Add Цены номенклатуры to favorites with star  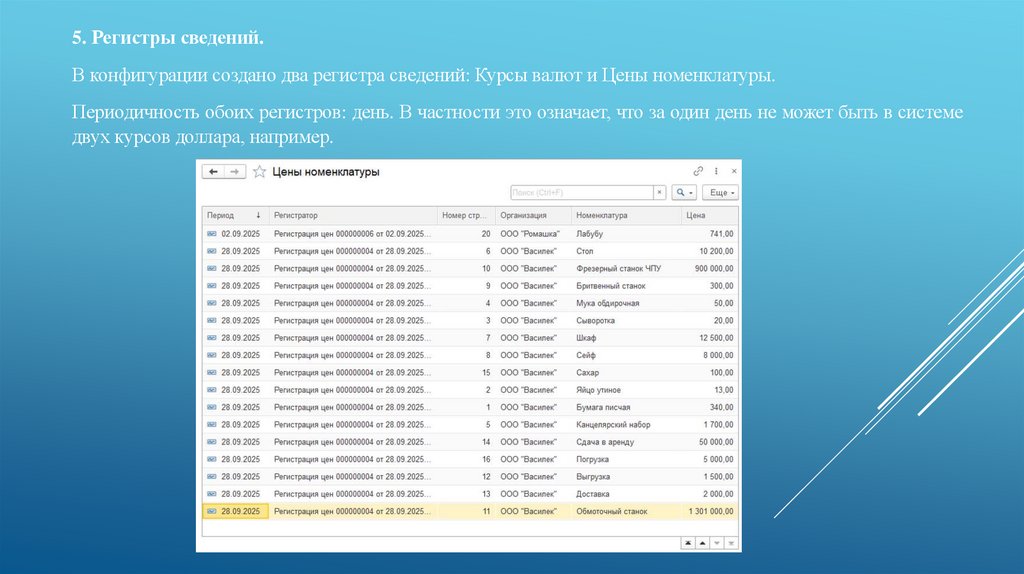point(259,172)
